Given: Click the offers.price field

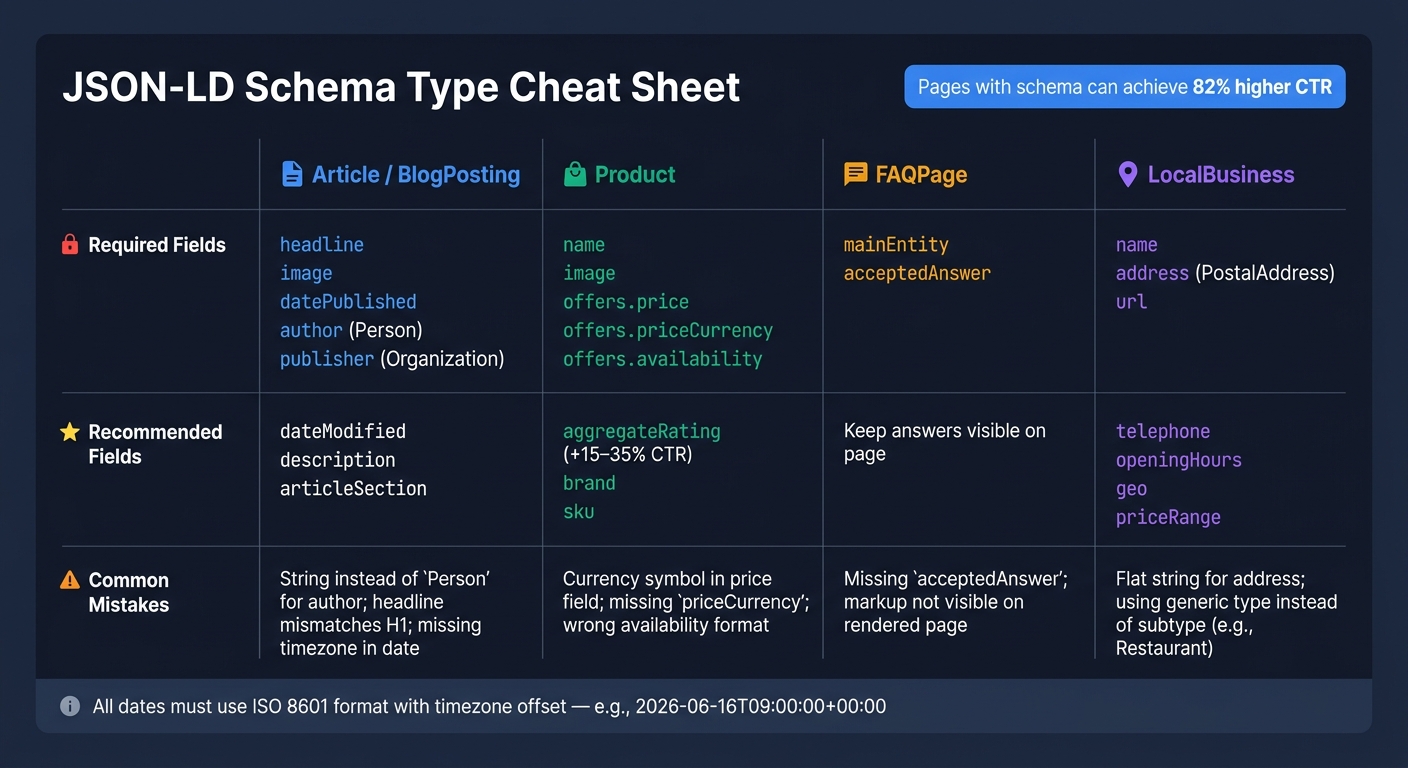Looking at the screenshot, I should point(626,302).
